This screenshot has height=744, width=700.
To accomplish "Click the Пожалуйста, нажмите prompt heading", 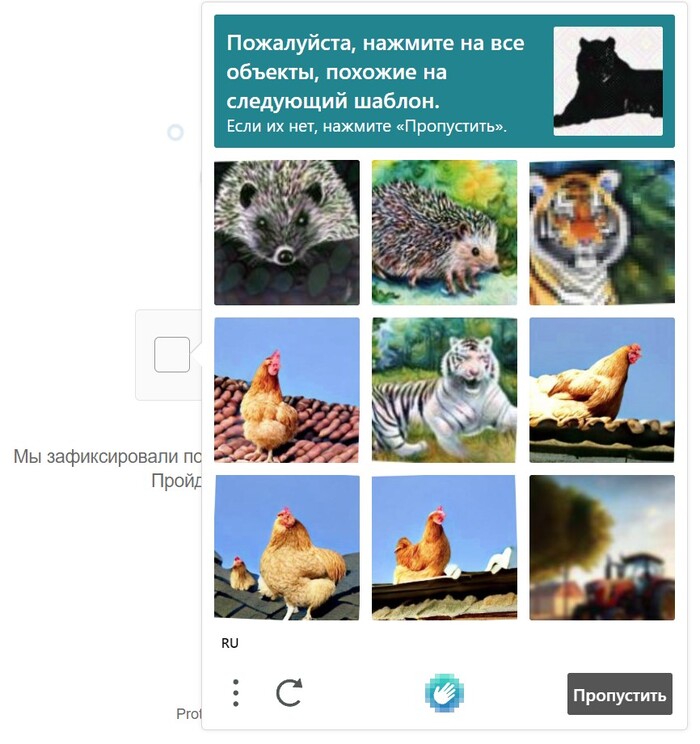I will pyautogui.click(x=375, y=72).
